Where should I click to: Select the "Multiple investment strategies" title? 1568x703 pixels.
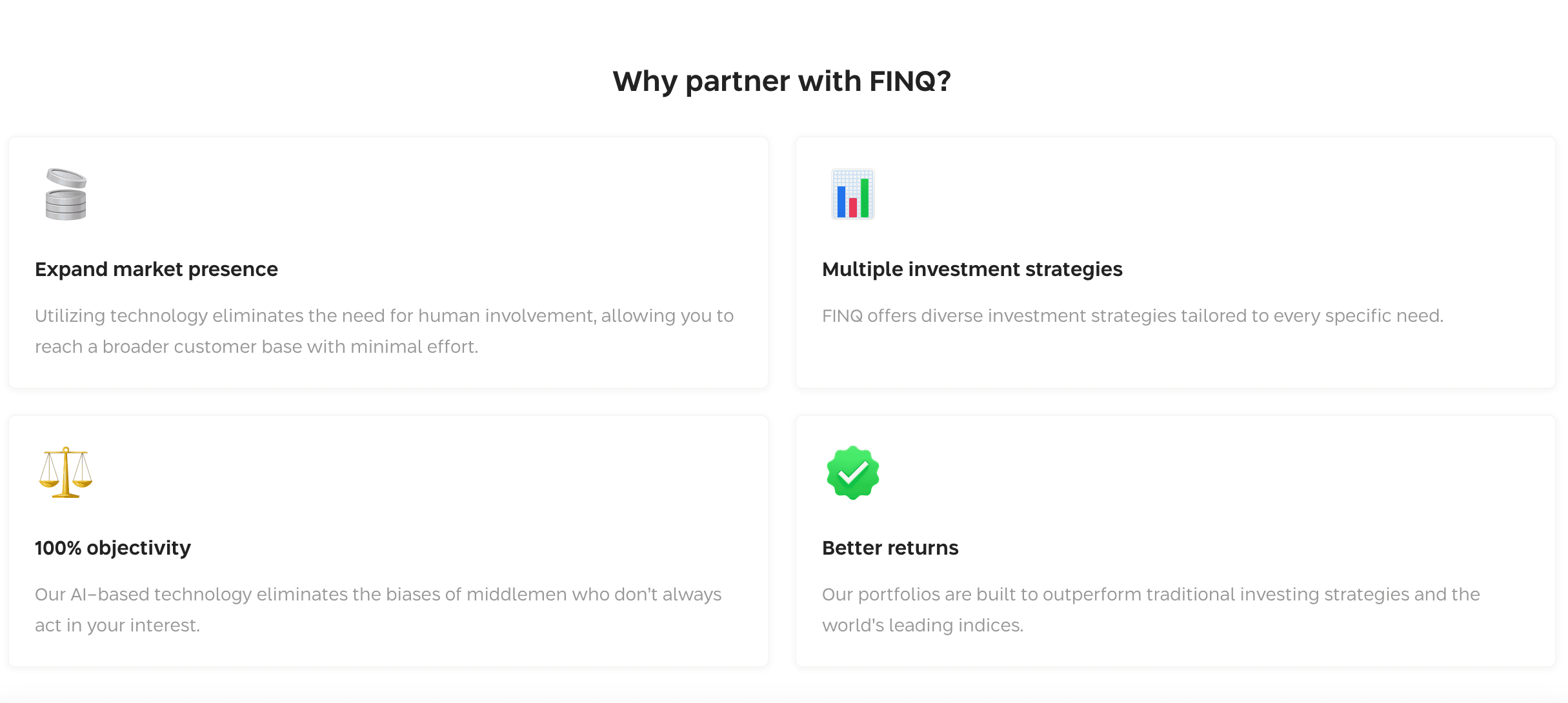972,269
